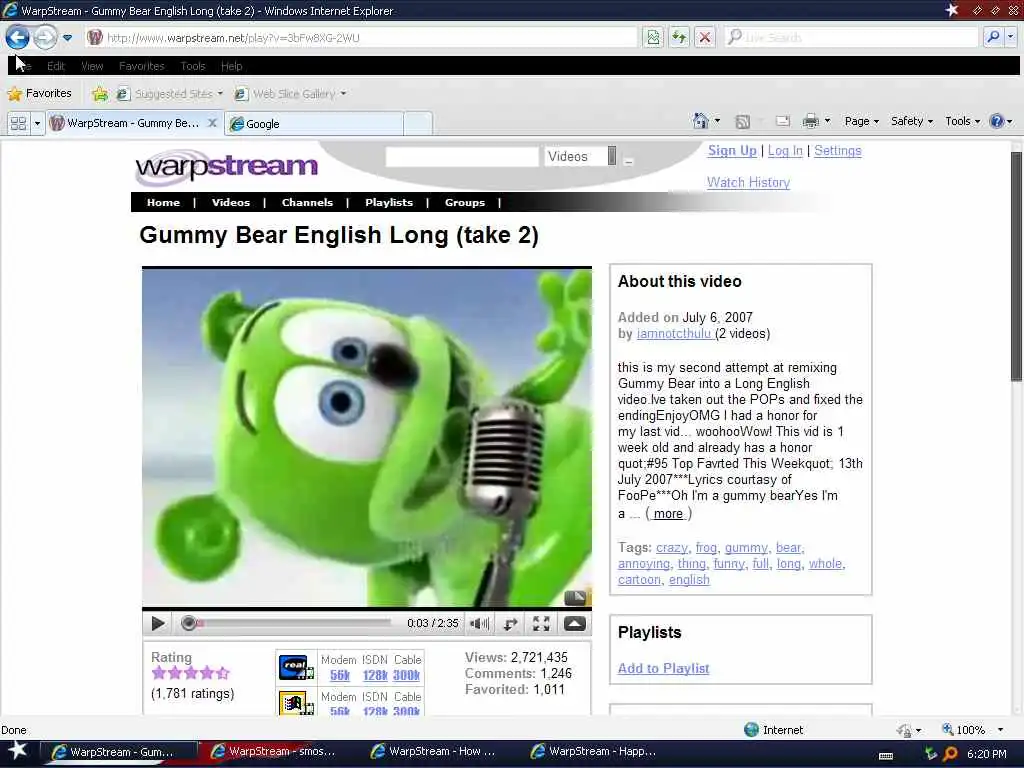
Task: Click the warpstream site search box
Action: (x=462, y=157)
